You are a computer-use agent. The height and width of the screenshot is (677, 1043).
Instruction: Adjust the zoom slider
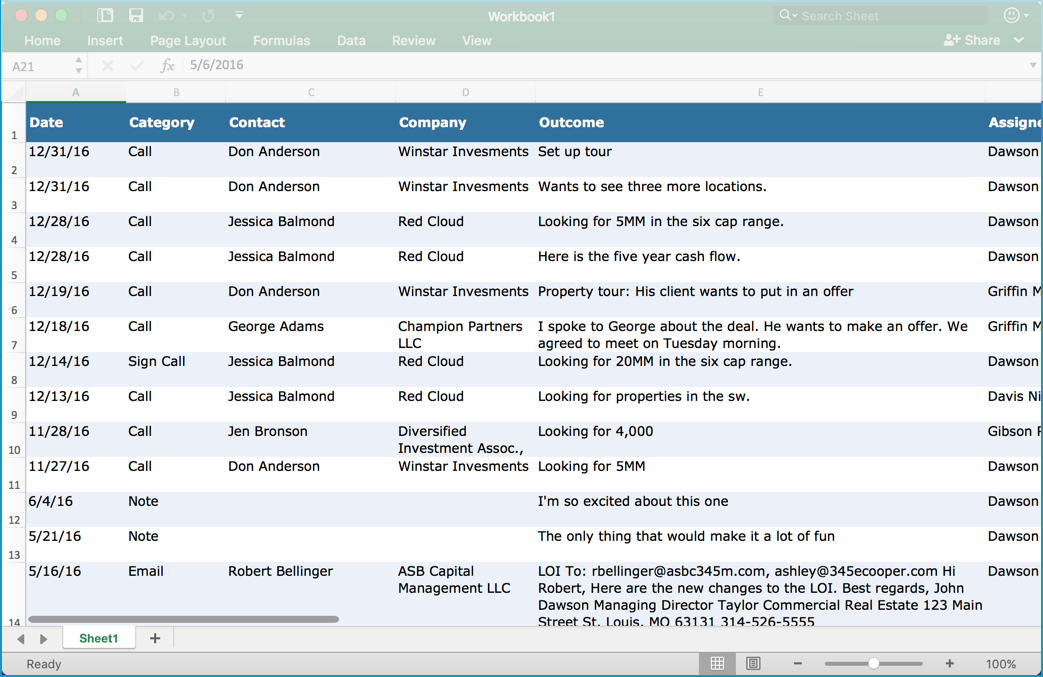[874, 663]
